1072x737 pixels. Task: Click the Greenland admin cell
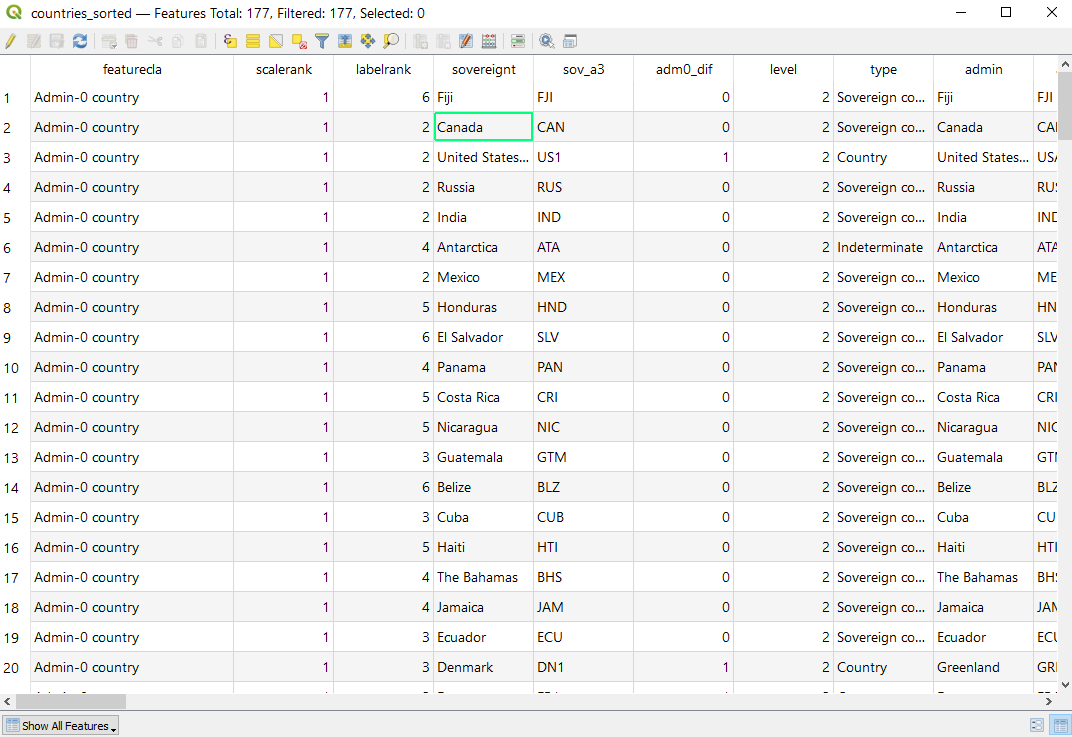tap(983, 667)
